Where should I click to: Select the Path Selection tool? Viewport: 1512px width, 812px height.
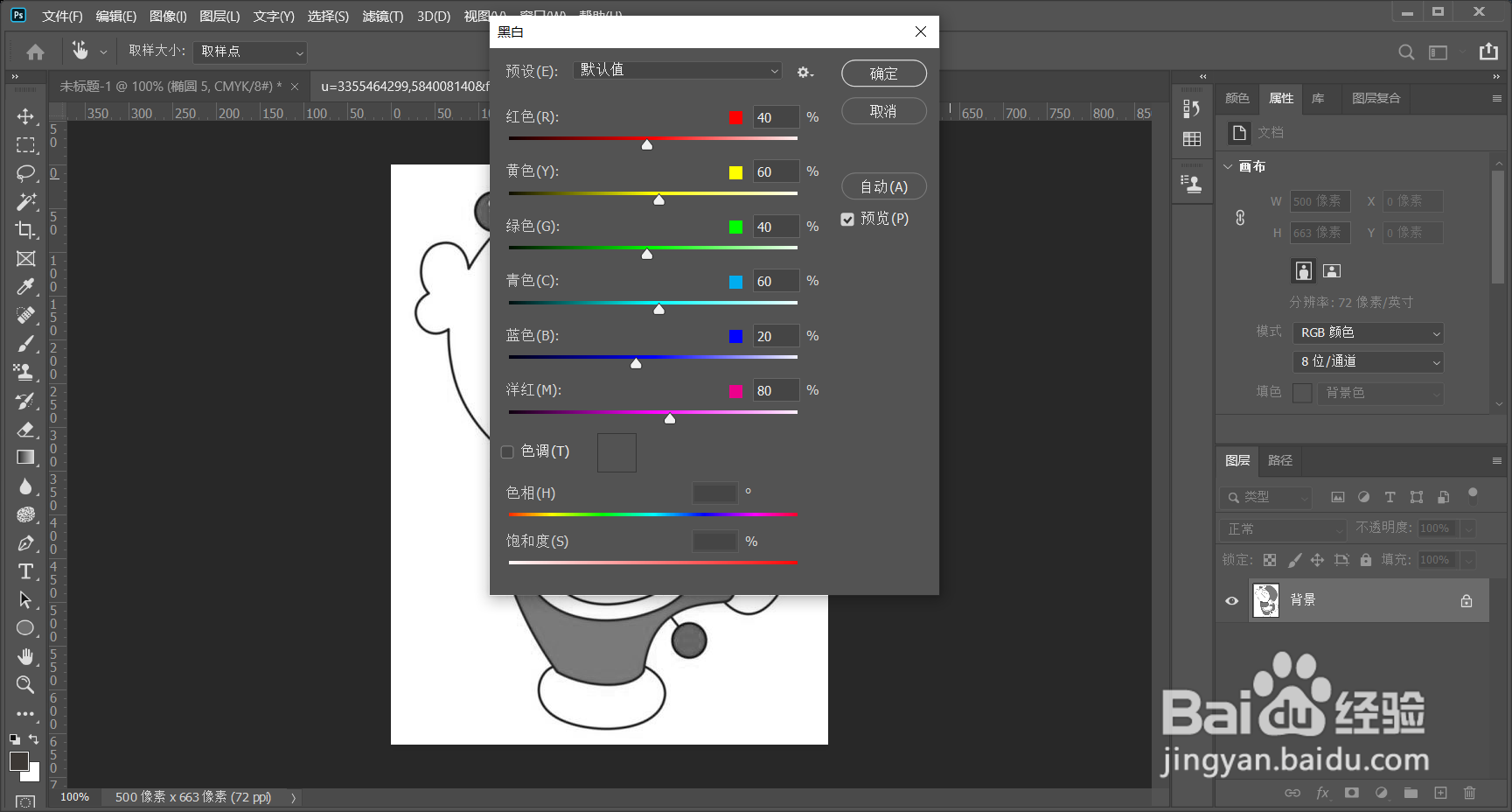coord(25,599)
